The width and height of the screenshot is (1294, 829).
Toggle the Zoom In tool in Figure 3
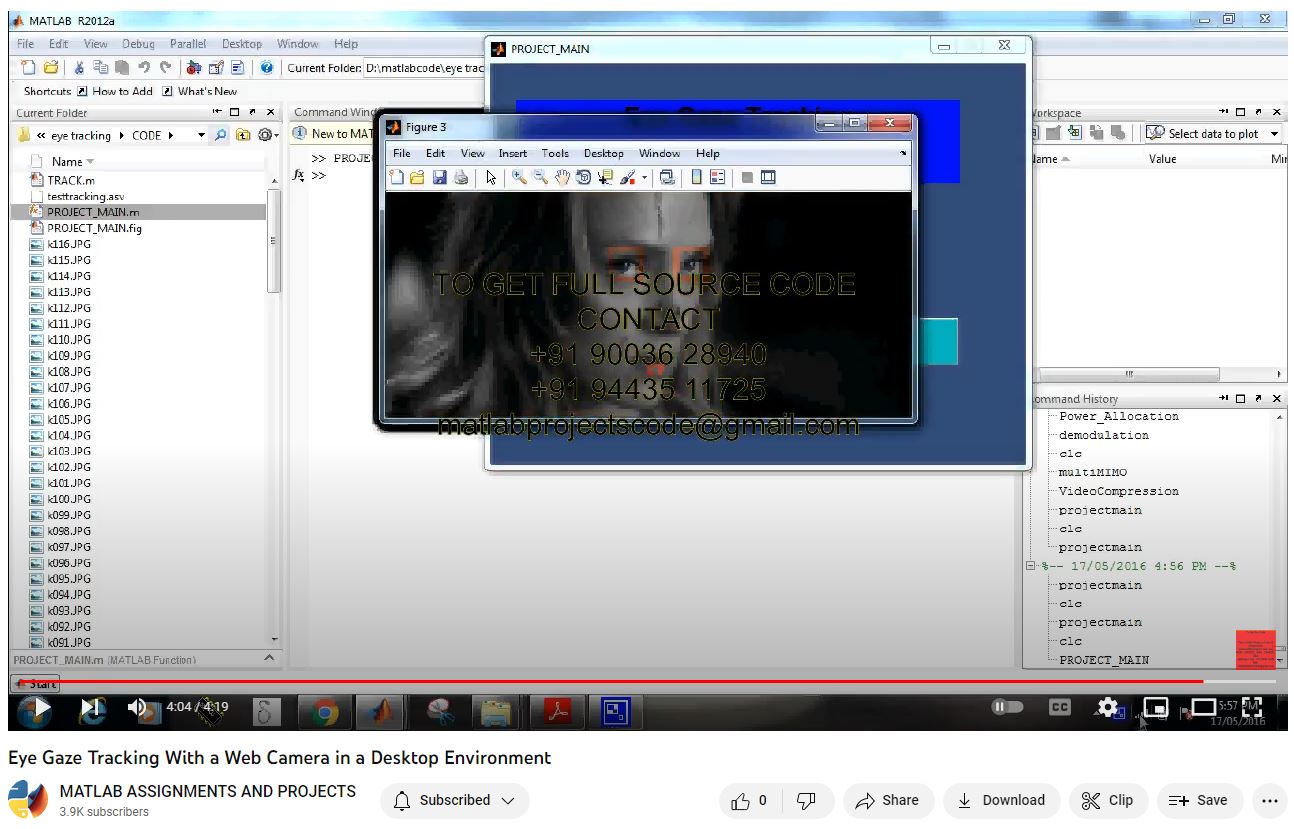point(519,178)
